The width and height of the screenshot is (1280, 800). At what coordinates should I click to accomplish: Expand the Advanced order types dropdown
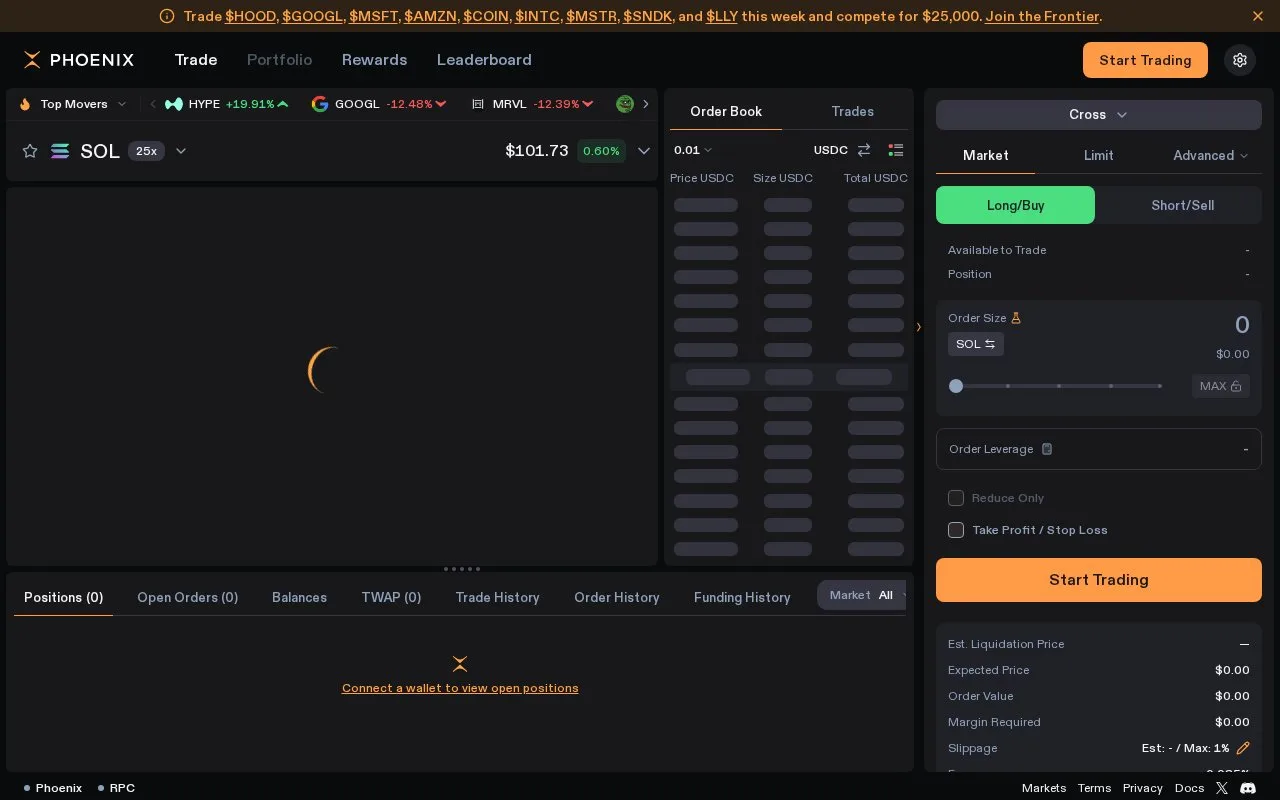point(1210,155)
